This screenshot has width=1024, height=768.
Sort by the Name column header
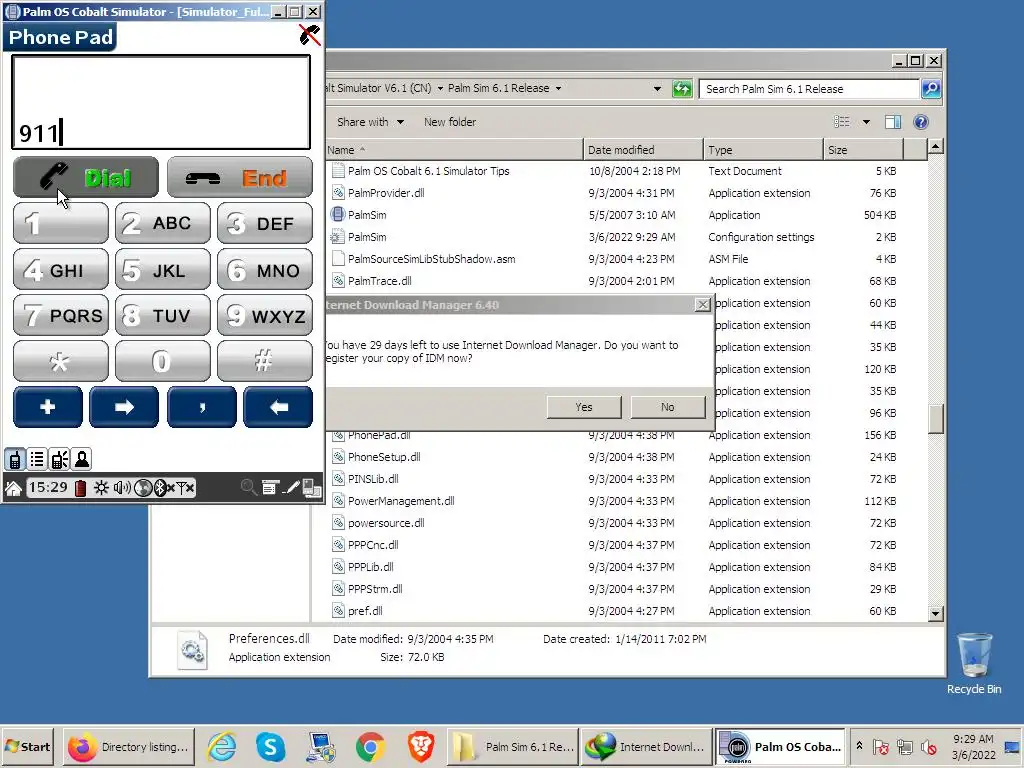pos(454,150)
